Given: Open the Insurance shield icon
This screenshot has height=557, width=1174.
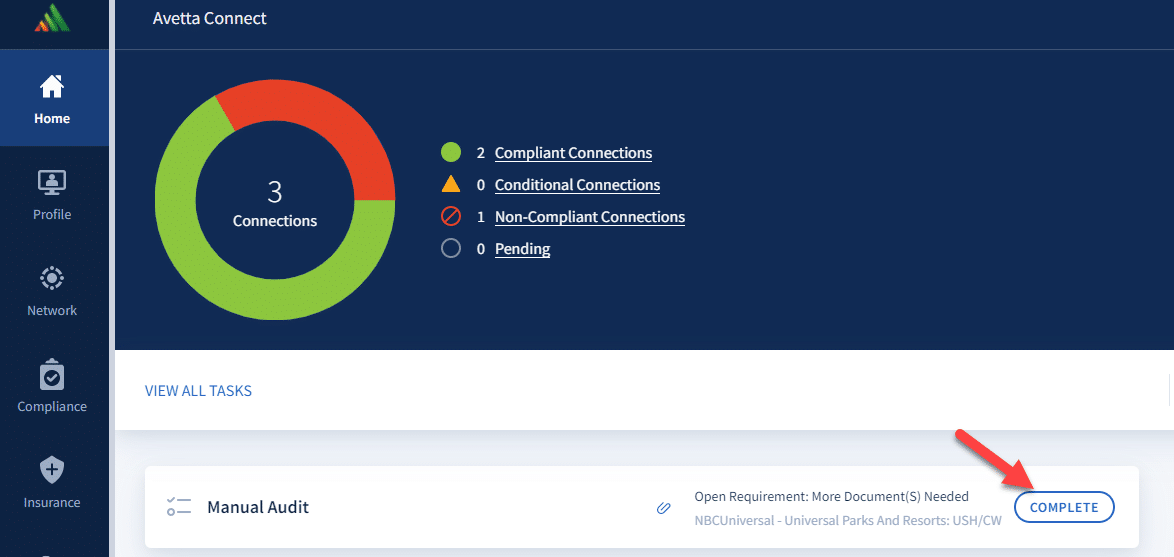Looking at the screenshot, I should [52, 470].
